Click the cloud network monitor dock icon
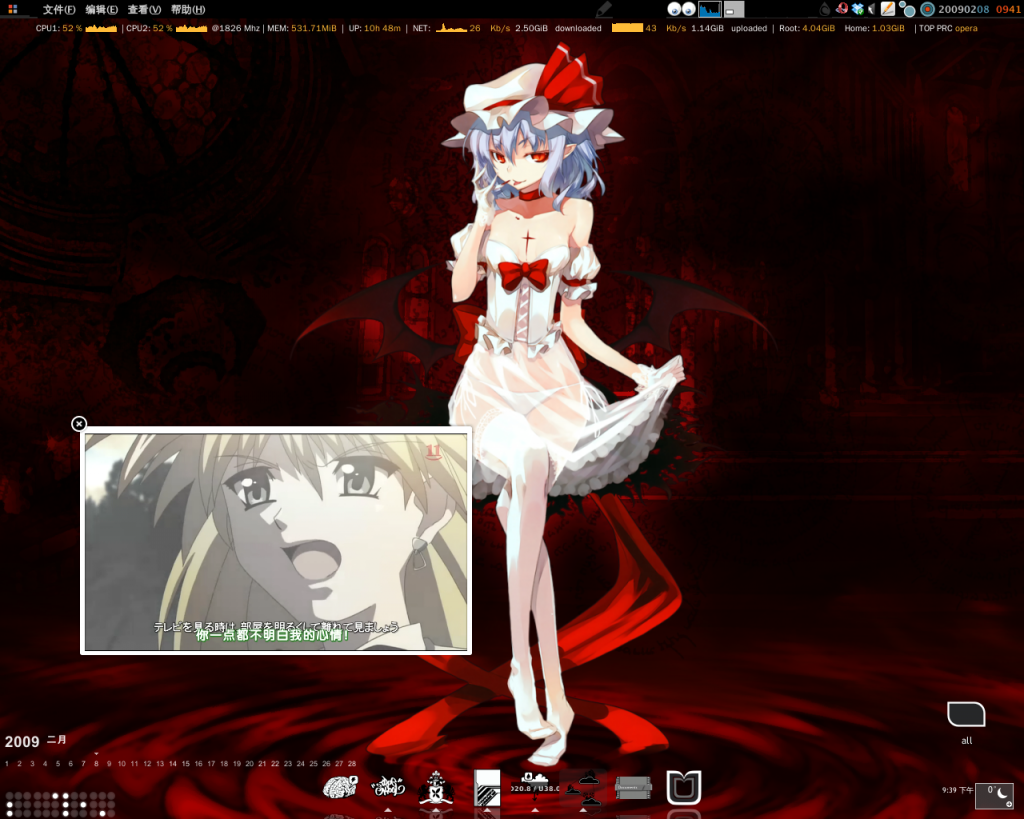Viewport: 1024px width, 819px height. point(535,787)
